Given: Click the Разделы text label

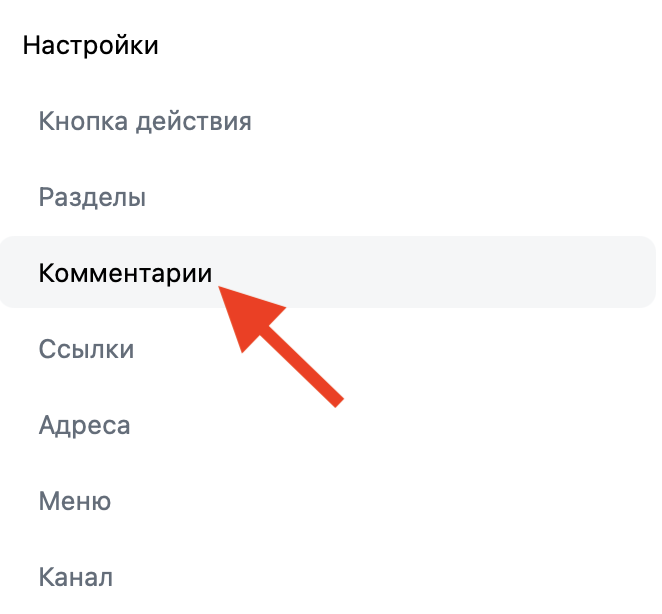Looking at the screenshot, I should point(92,197).
